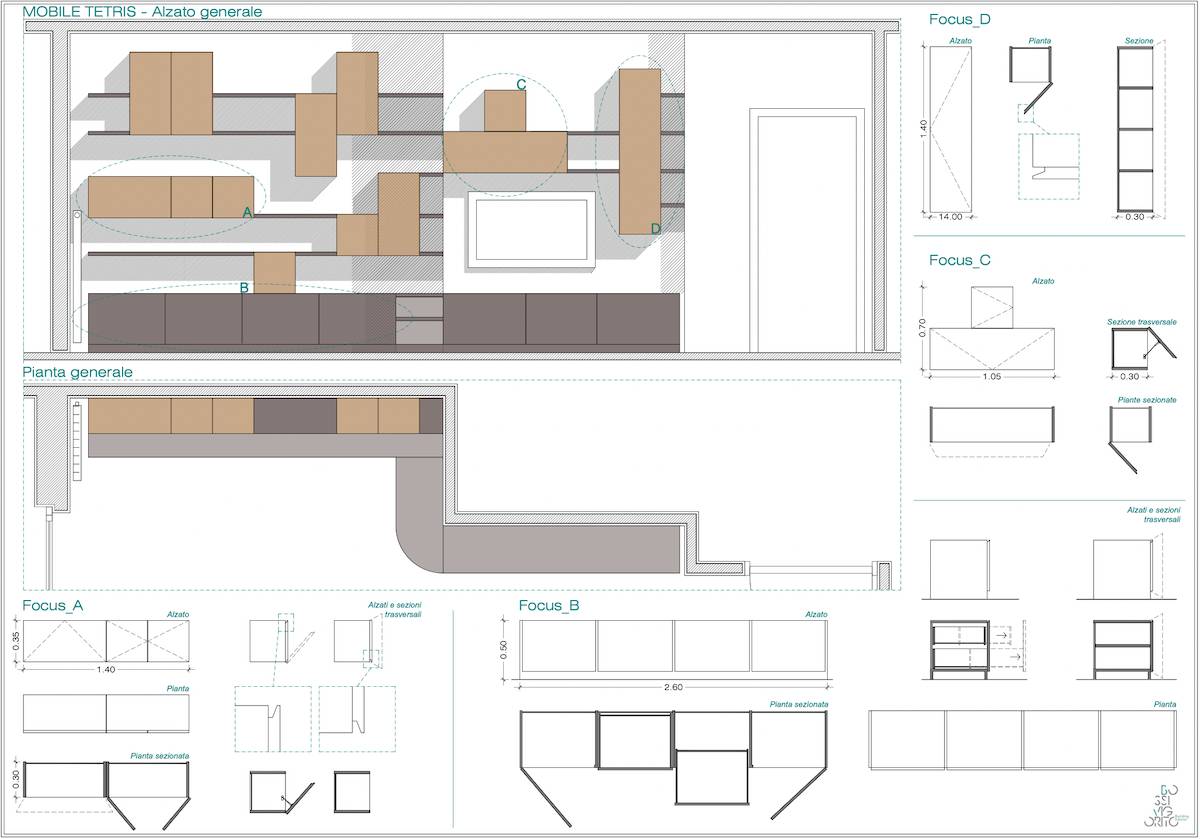
Task: Click "Alzati e sezioni trasversali" label on right column
Action: click(x=1153, y=514)
